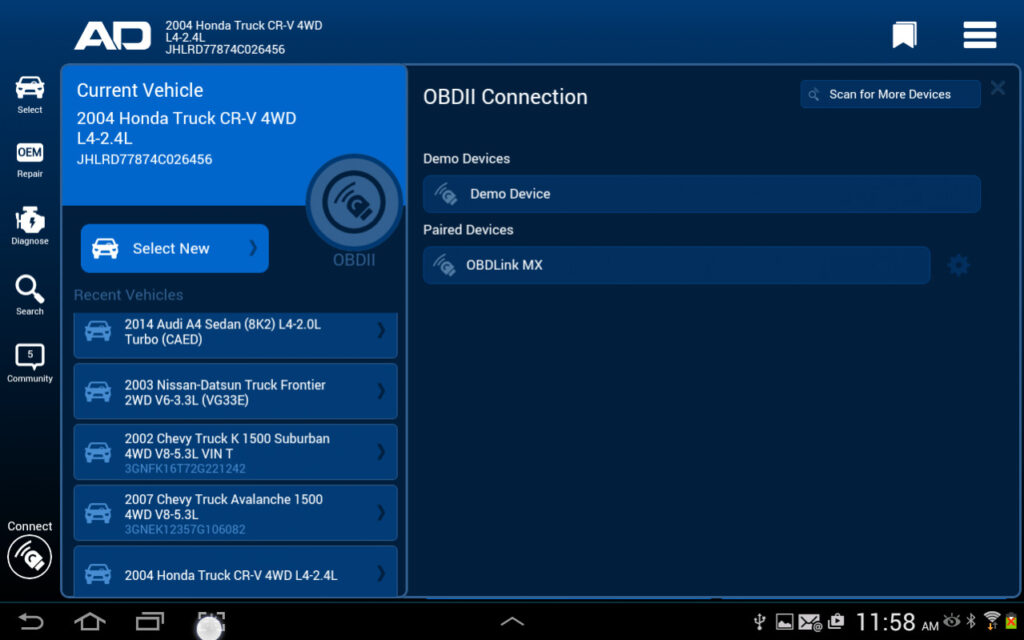This screenshot has height=640, width=1024.
Task: Expand the 2003 Nissan-Datsun Frontier entry
Action: 235,390
